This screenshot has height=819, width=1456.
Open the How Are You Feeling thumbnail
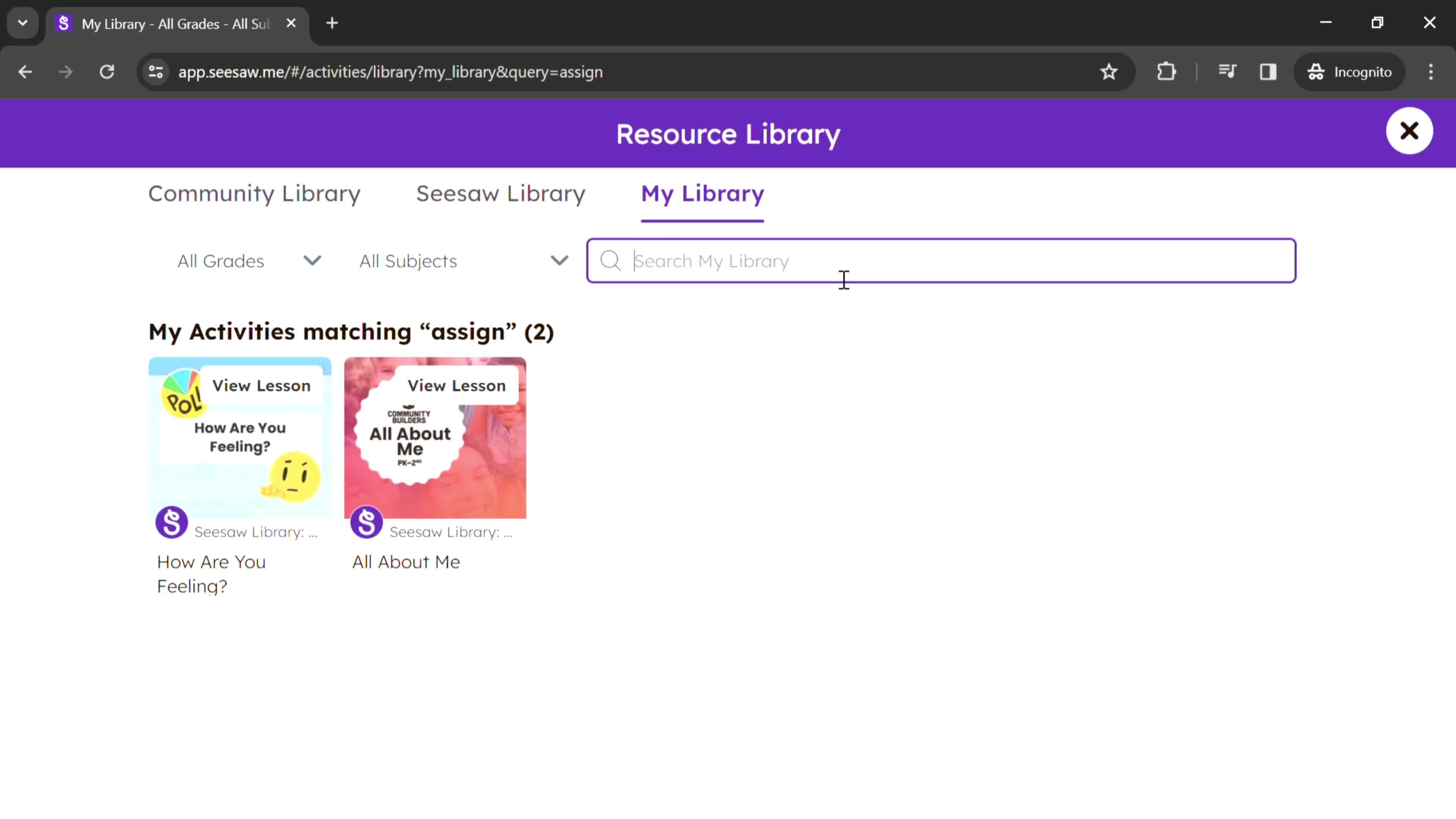tap(240, 438)
